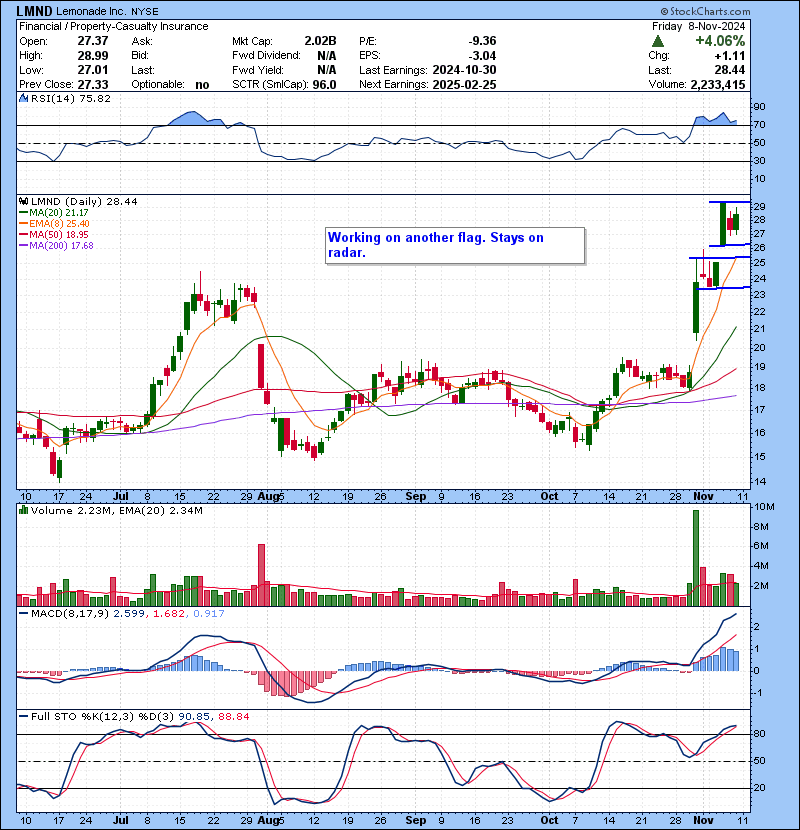Click the Next Earnings date 2025-02-25

click(x=464, y=85)
